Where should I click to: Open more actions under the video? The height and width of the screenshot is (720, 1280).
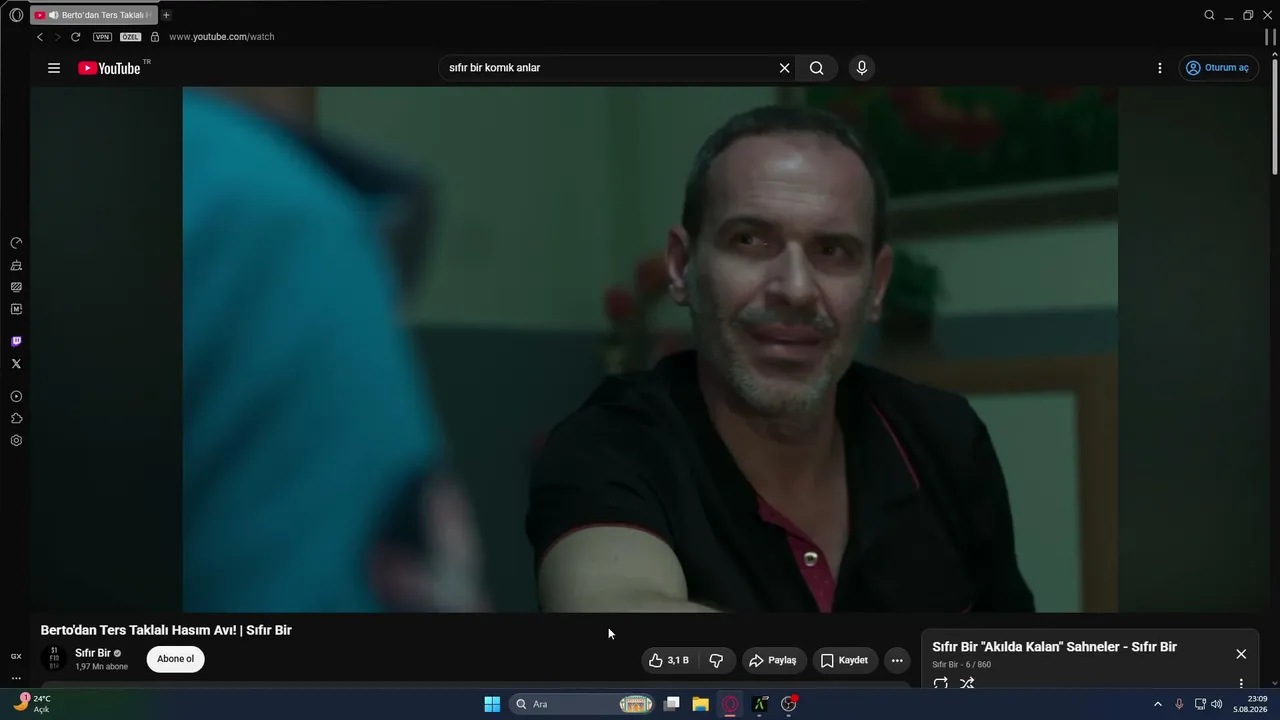click(x=897, y=660)
